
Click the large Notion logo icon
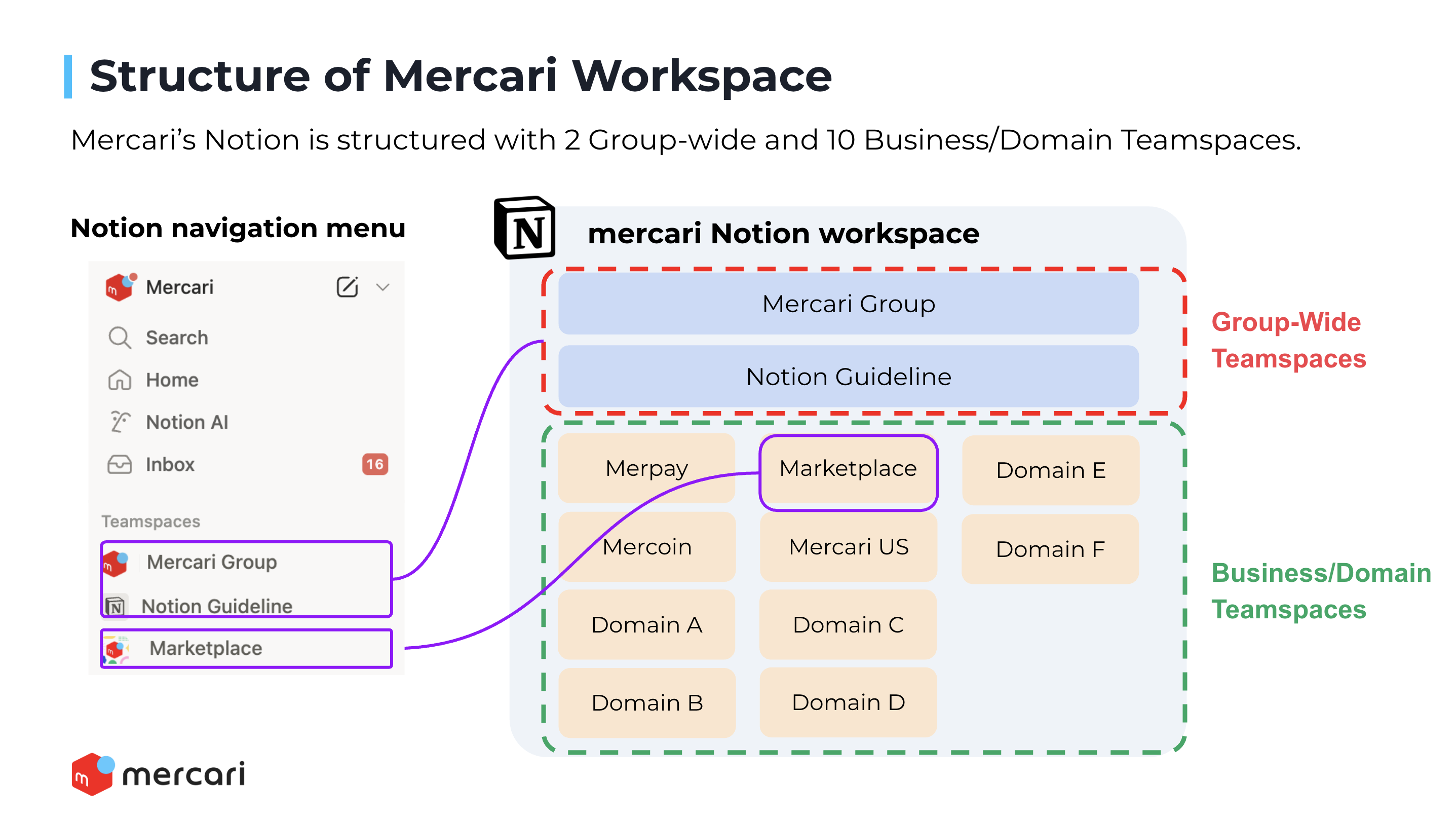pyautogui.click(x=525, y=229)
